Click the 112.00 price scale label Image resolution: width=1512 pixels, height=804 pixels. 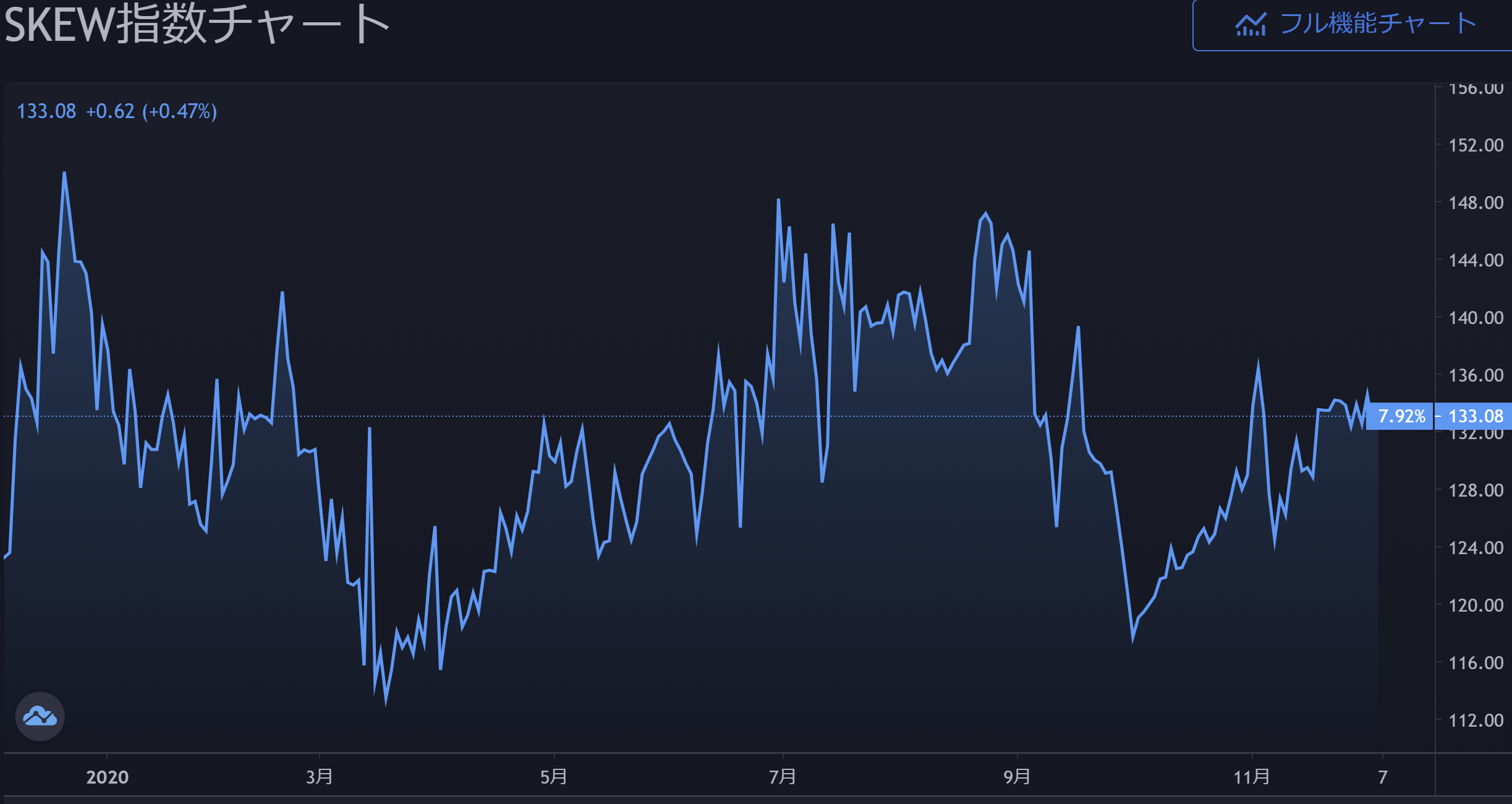[1476, 721]
